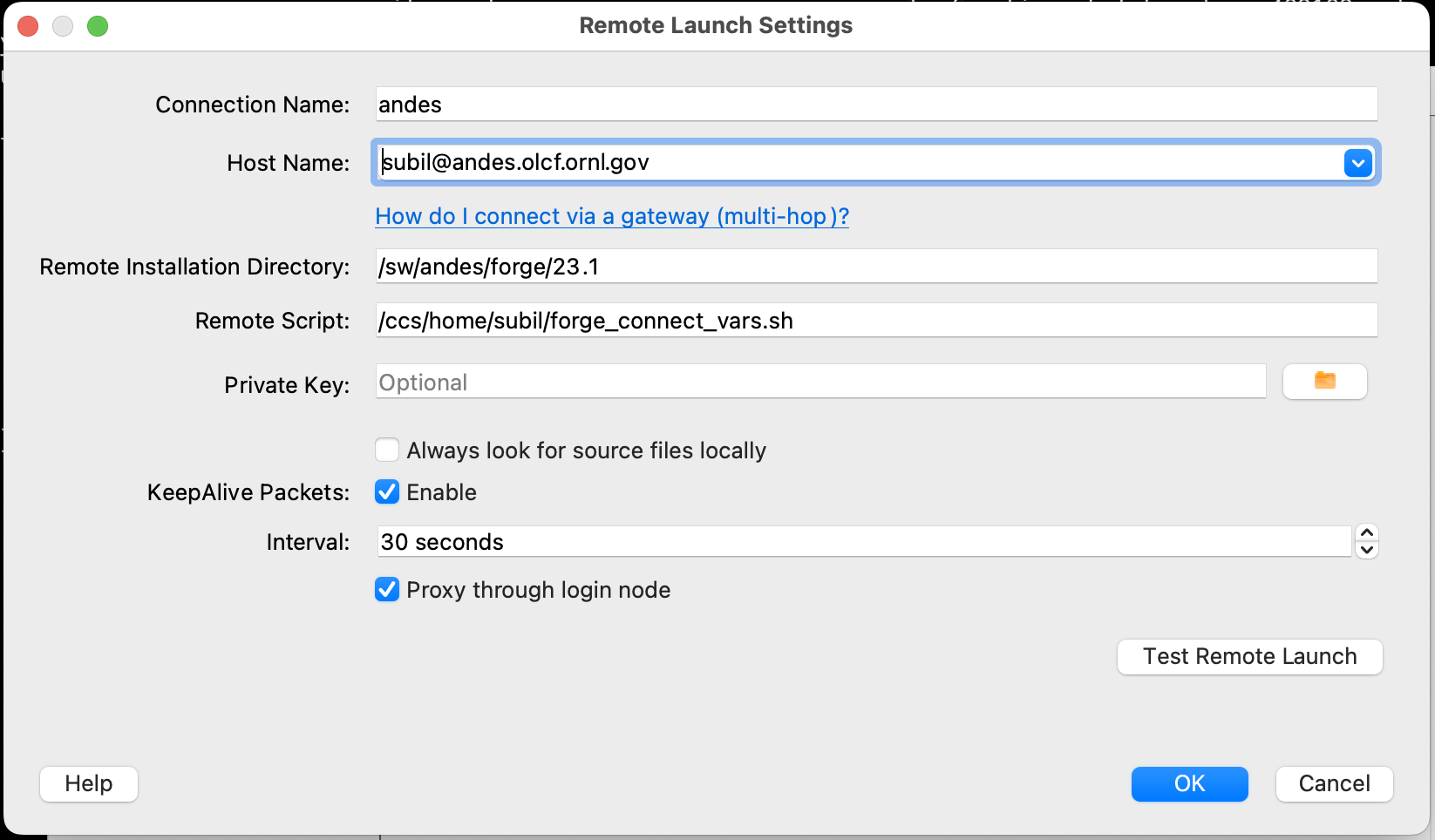Click the Test Remote Launch button
Image resolution: width=1435 pixels, height=840 pixels.
[x=1249, y=656]
